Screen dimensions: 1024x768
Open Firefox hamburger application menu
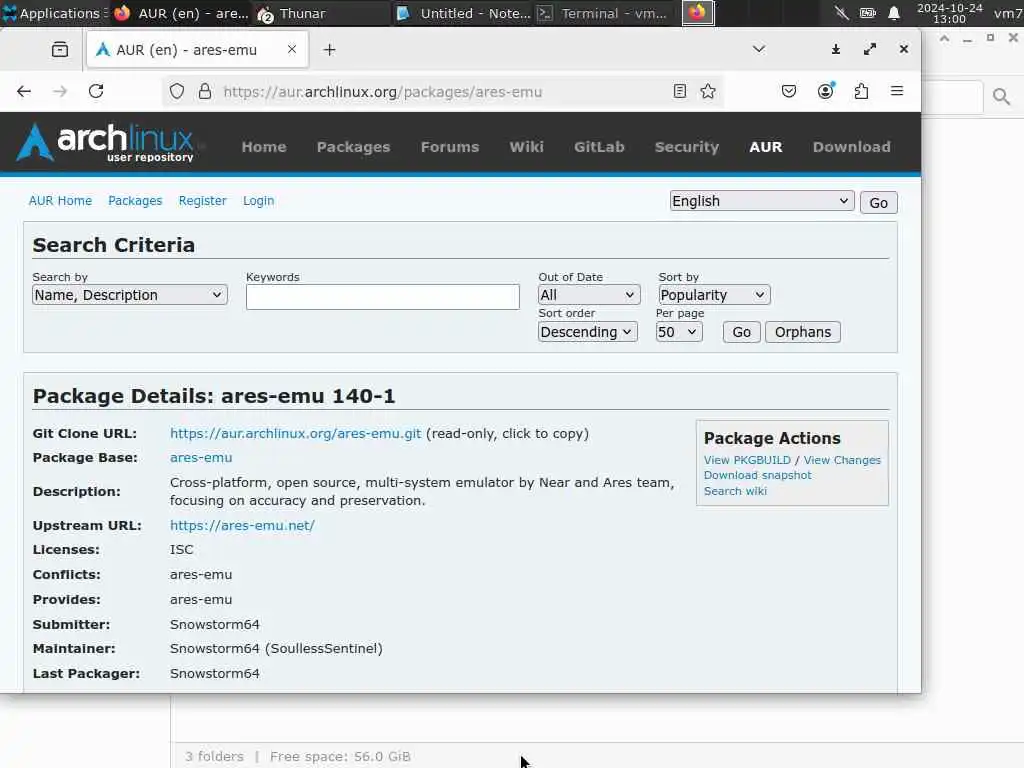[897, 91]
